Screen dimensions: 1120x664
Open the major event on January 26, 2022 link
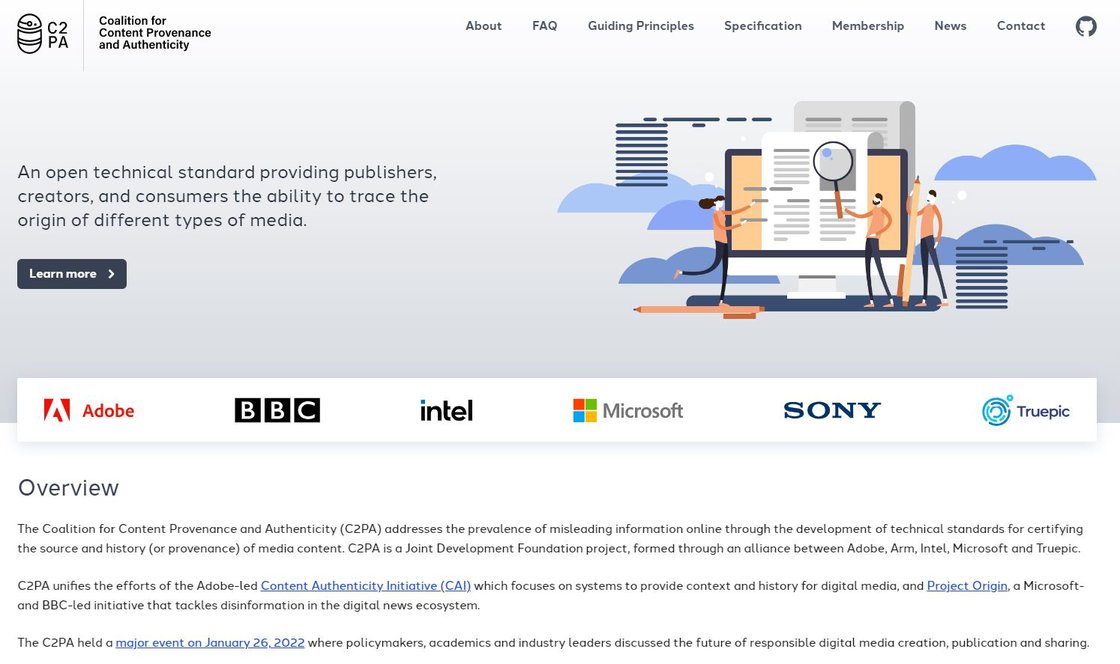click(210, 643)
